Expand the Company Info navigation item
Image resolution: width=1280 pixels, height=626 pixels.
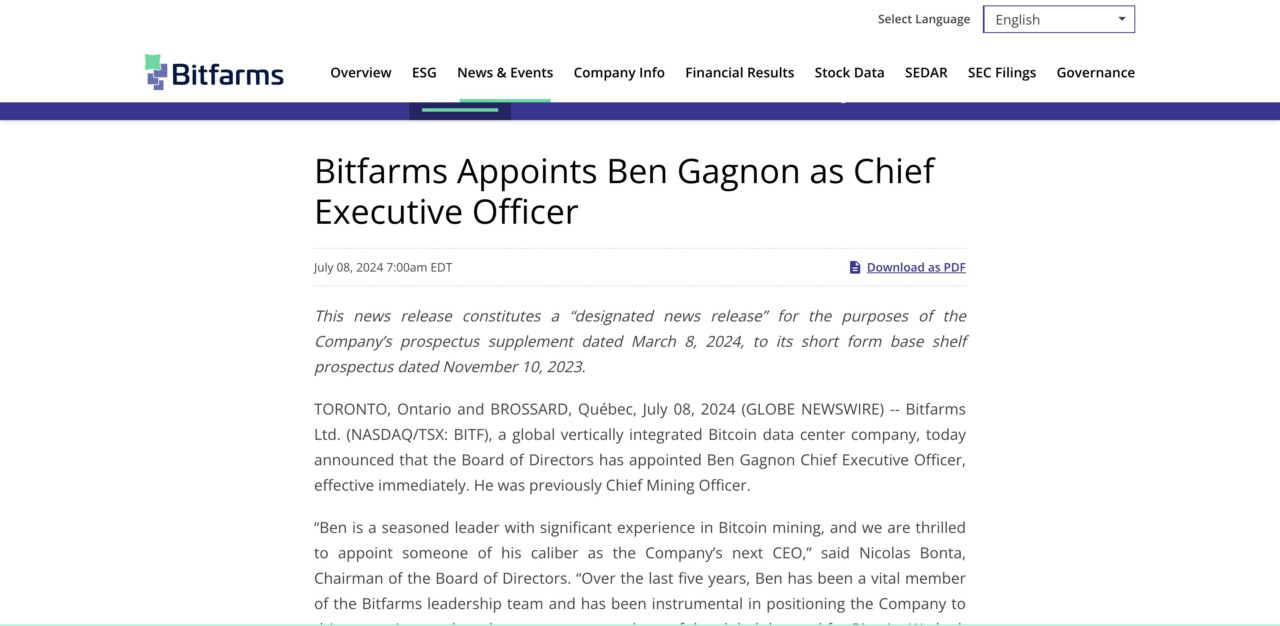coord(618,72)
